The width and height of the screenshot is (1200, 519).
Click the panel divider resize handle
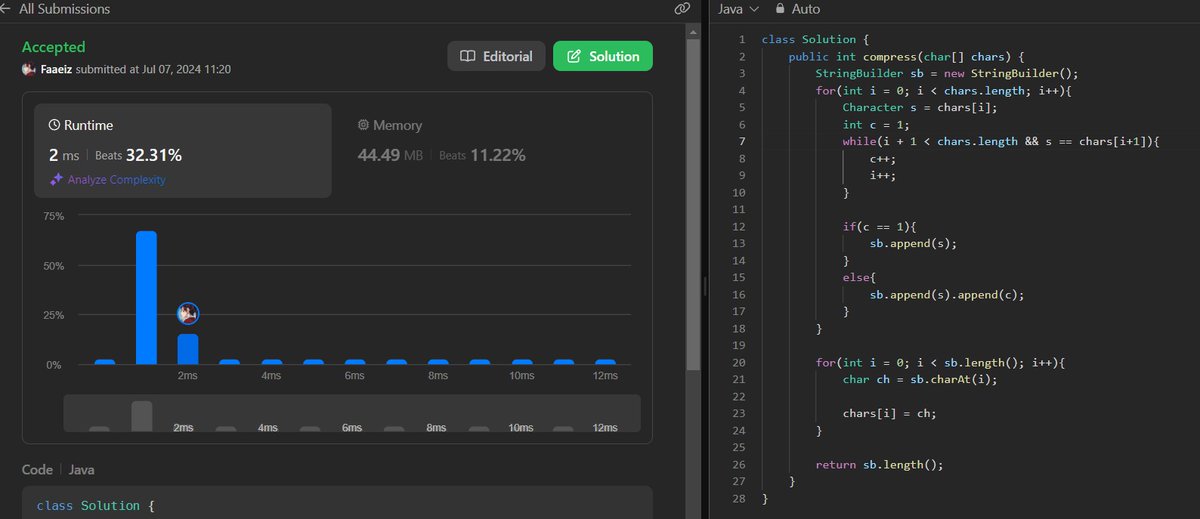pos(705,286)
